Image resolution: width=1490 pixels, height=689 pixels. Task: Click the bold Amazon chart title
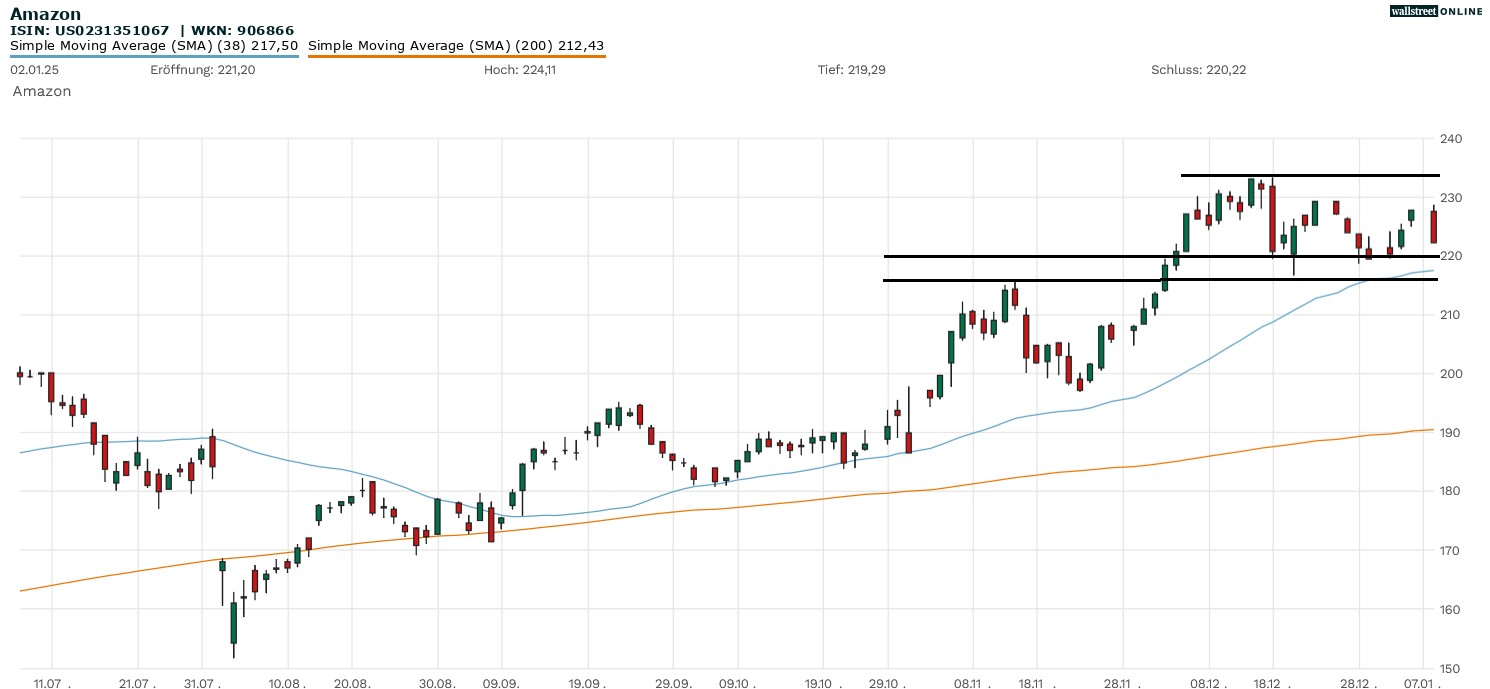[x=46, y=14]
